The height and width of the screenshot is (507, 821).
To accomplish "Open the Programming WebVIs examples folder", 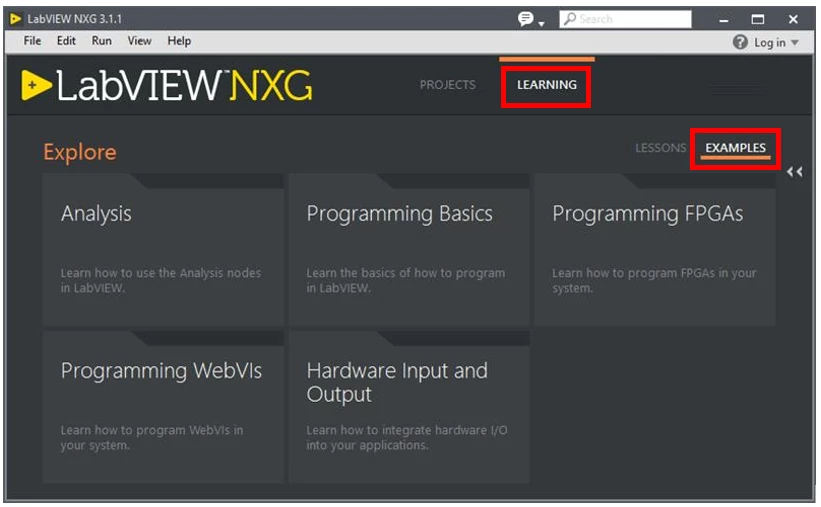I will [x=163, y=407].
